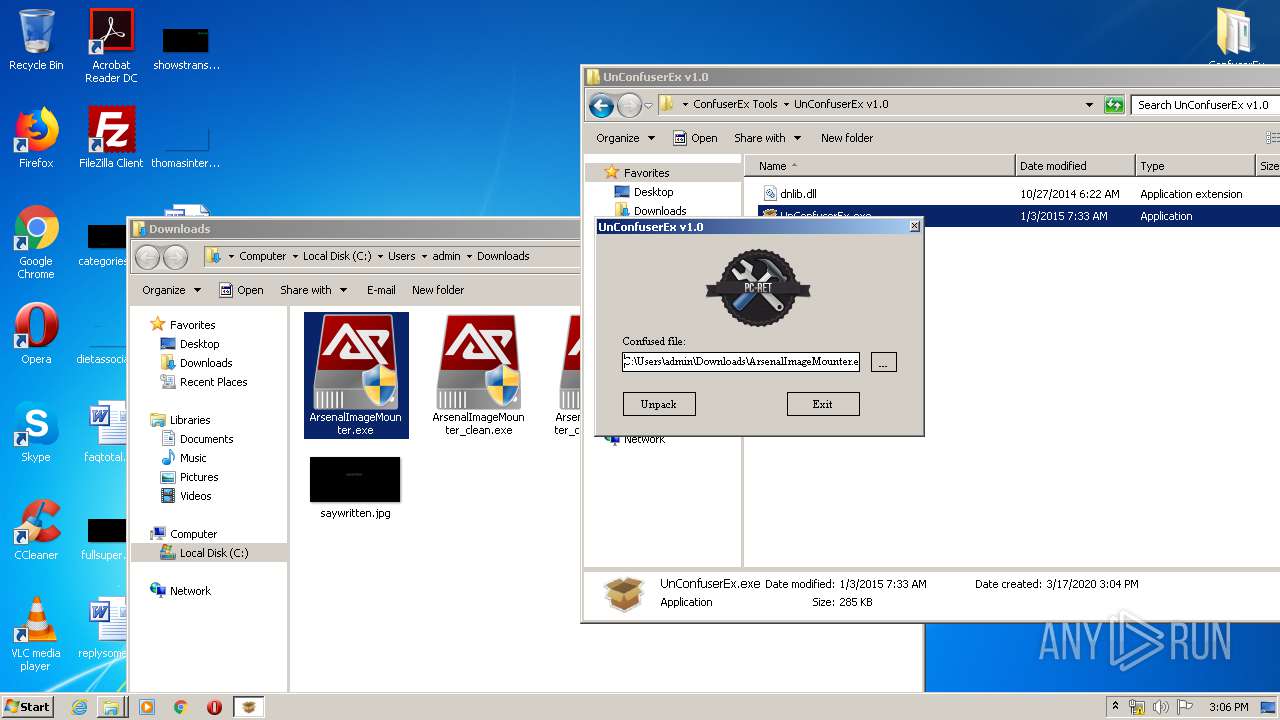Click New folder in UnConfuserEx window
Image resolution: width=1280 pixels, height=720 pixels.
[847, 138]
